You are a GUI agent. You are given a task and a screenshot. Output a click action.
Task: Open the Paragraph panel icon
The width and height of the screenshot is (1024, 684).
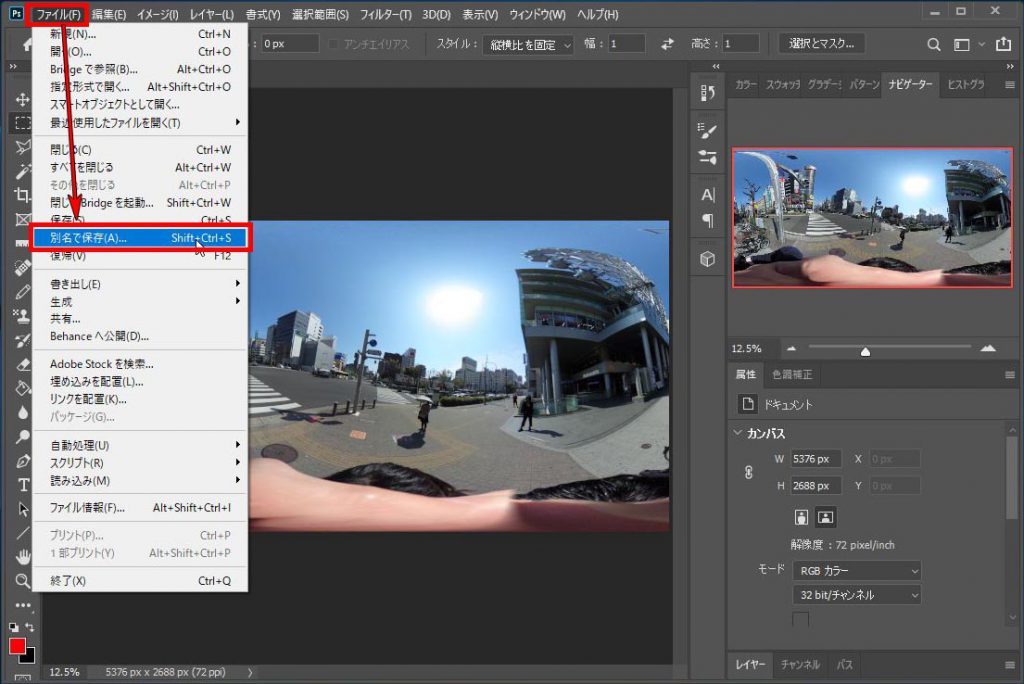click(x=707, y=221)
